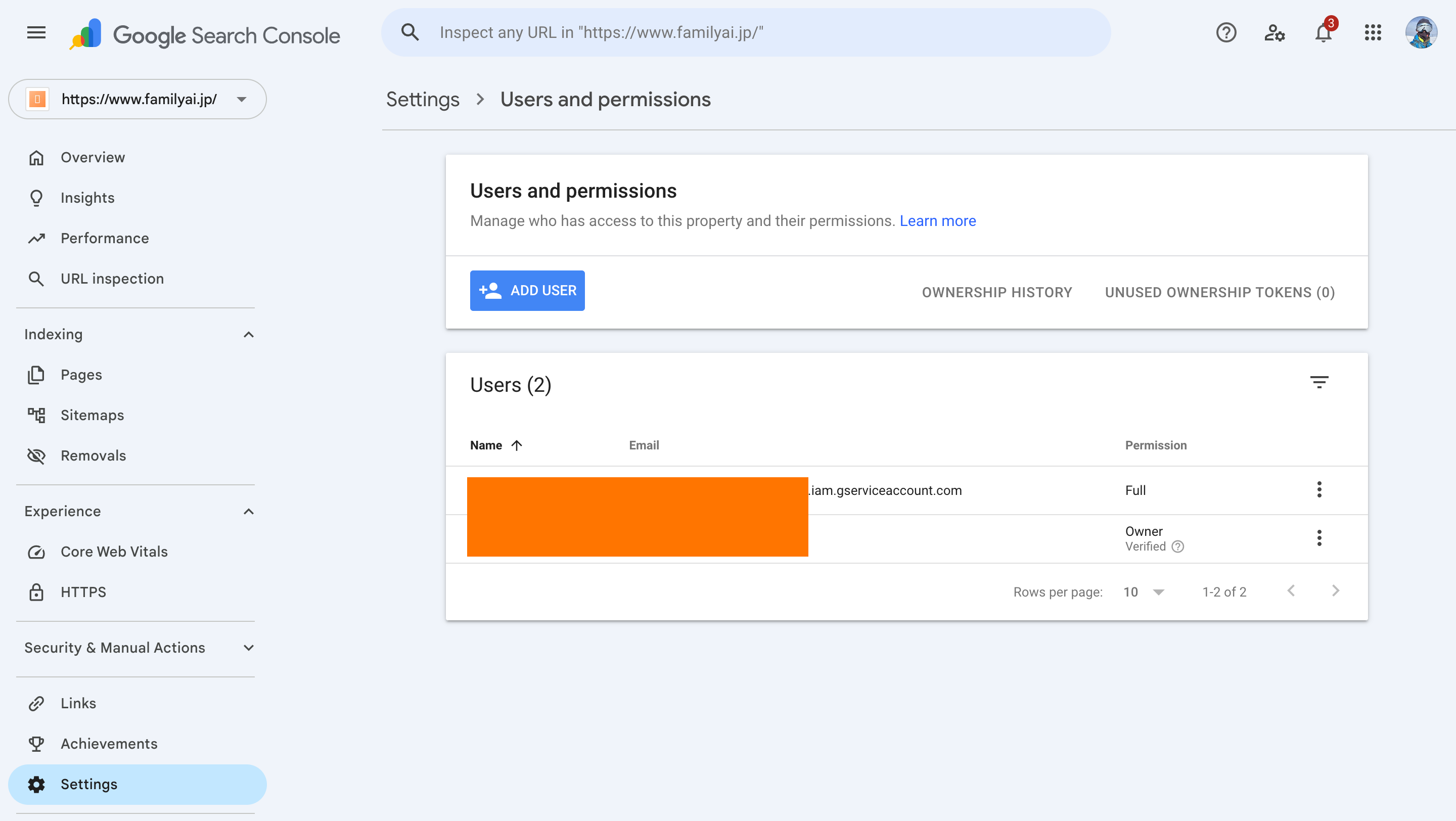The height and width of the screenshot is (821, 1456).
Task: Open notifications bell with 3 alerts
Action: click(x=1324, y=33)
